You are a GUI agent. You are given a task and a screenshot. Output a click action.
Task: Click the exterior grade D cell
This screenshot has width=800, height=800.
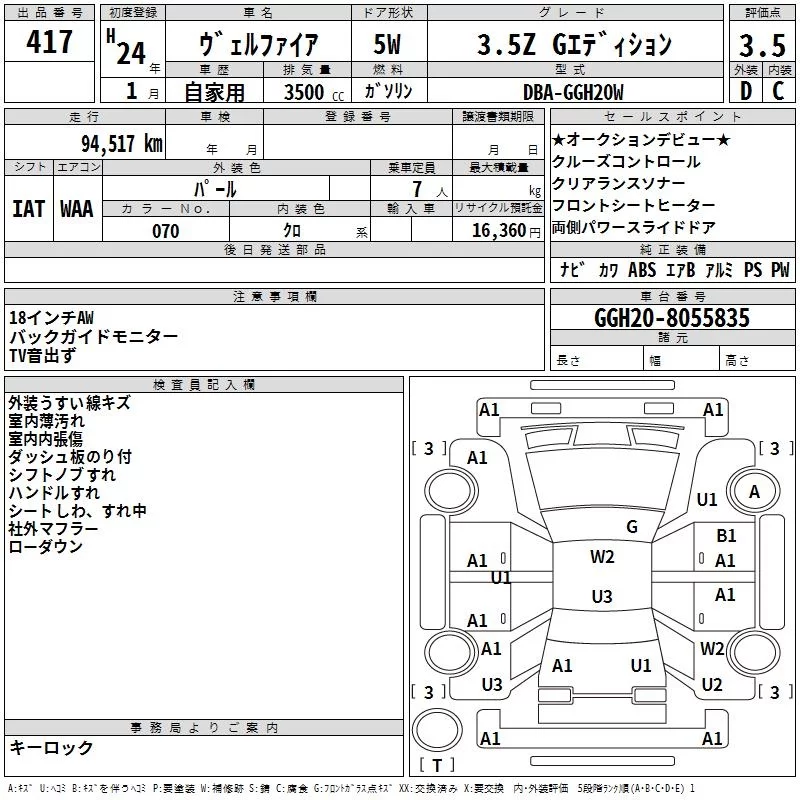pos(746,91)
